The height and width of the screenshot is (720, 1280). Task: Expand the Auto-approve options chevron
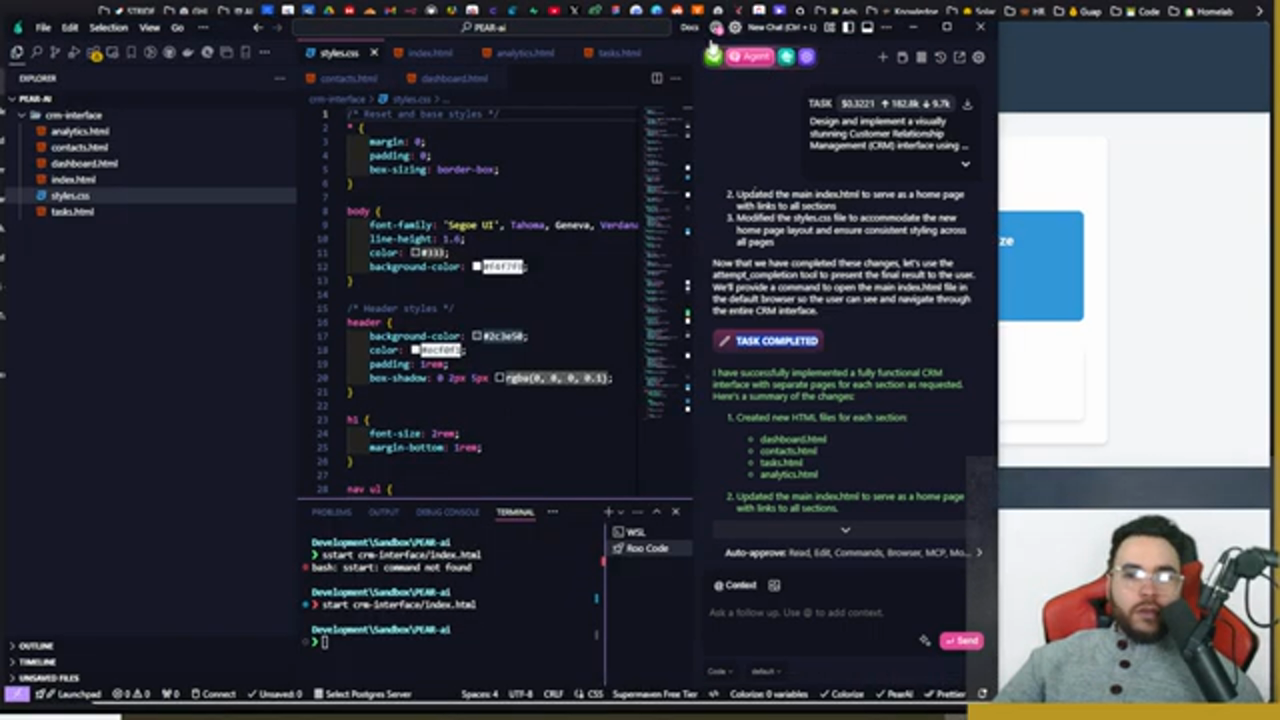[978, 552]
